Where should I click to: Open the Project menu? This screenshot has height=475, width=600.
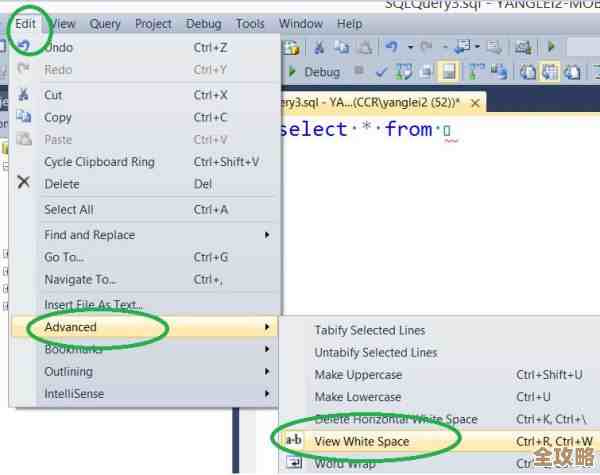tap(153, 24)
